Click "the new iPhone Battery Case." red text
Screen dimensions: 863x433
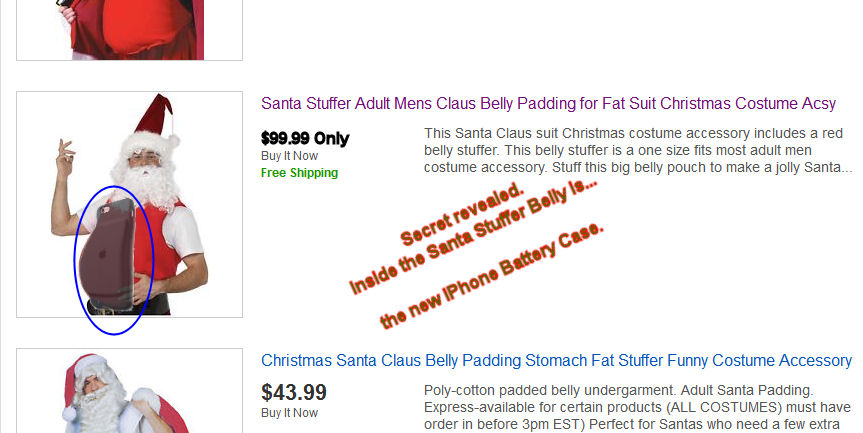(492, 276)
